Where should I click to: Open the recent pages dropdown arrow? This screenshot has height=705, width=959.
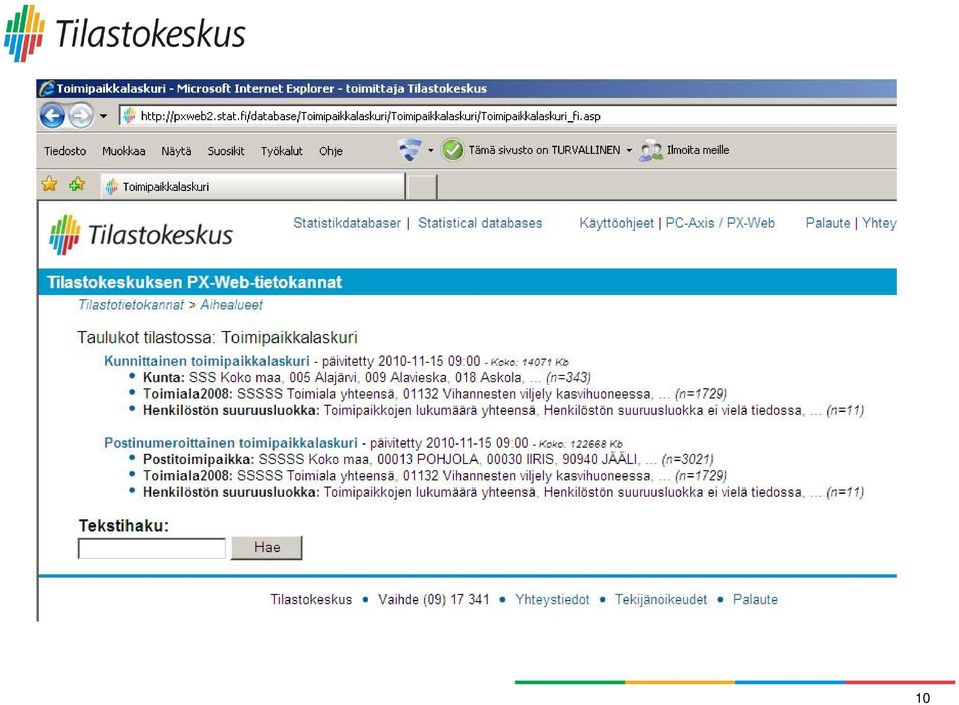tap(103, 116)
